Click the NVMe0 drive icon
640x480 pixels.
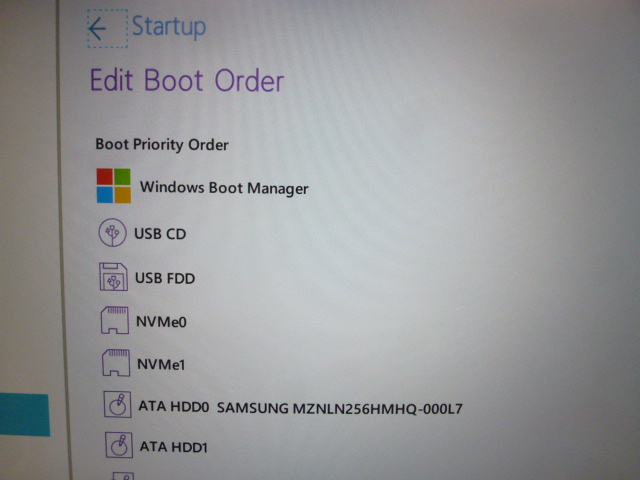(x=117, y=321)
